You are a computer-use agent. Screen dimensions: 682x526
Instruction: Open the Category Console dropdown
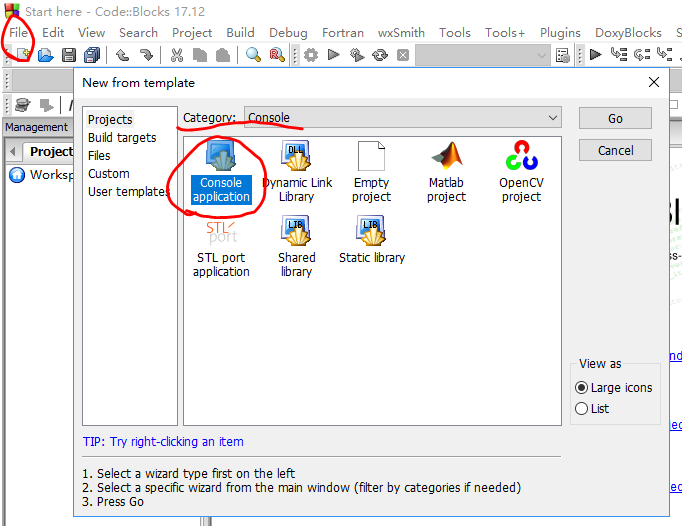click(403, 117)
